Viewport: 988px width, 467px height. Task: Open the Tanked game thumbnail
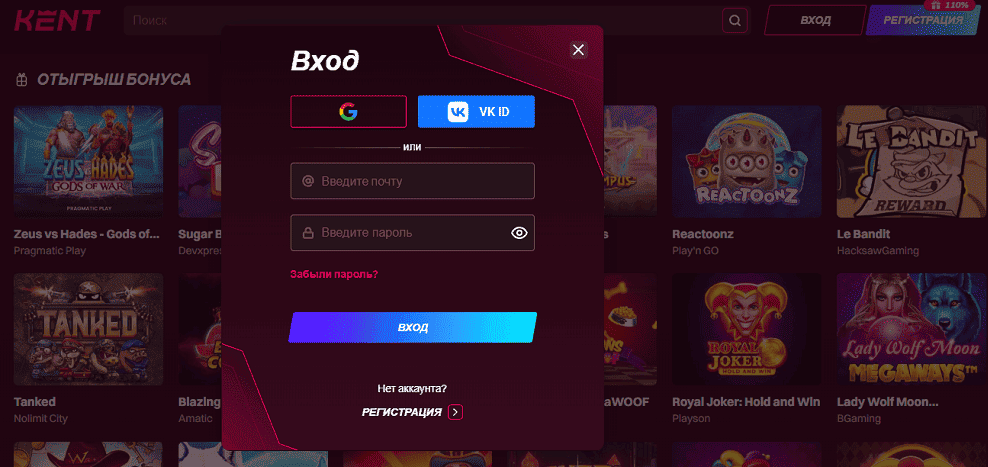(88, 330)
